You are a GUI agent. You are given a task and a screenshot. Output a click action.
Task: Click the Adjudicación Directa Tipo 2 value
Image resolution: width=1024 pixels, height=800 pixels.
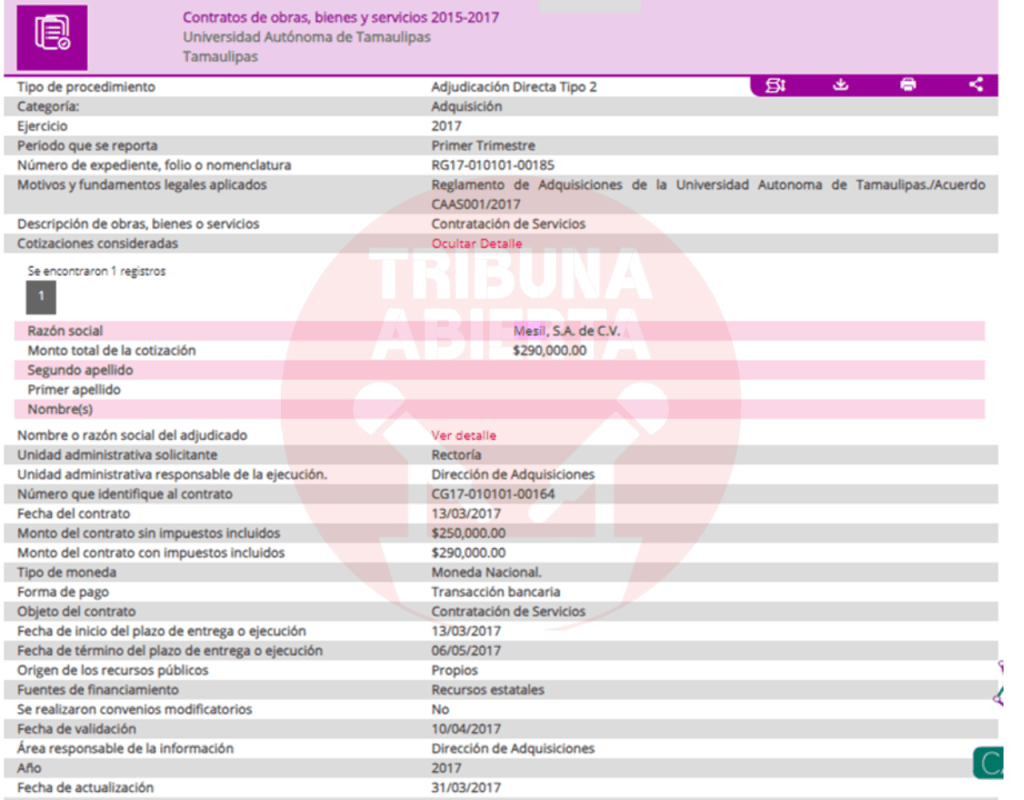(x=514, y=87)
